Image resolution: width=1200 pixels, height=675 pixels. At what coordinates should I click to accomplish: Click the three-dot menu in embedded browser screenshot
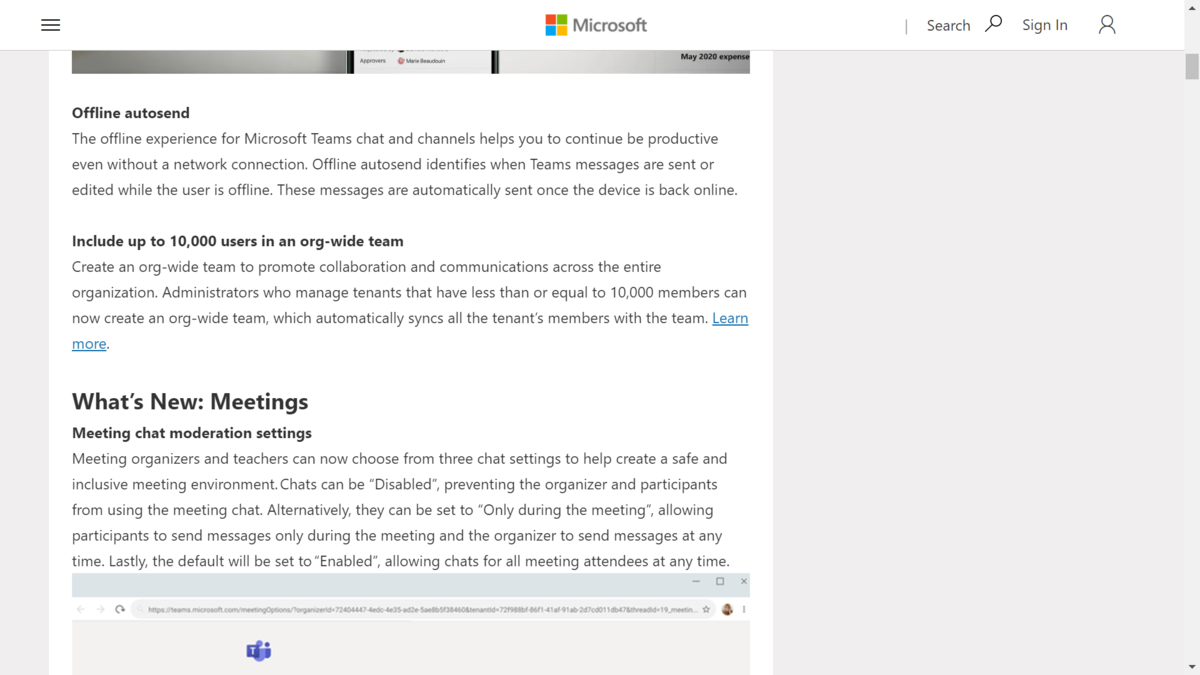click(743, 609)
